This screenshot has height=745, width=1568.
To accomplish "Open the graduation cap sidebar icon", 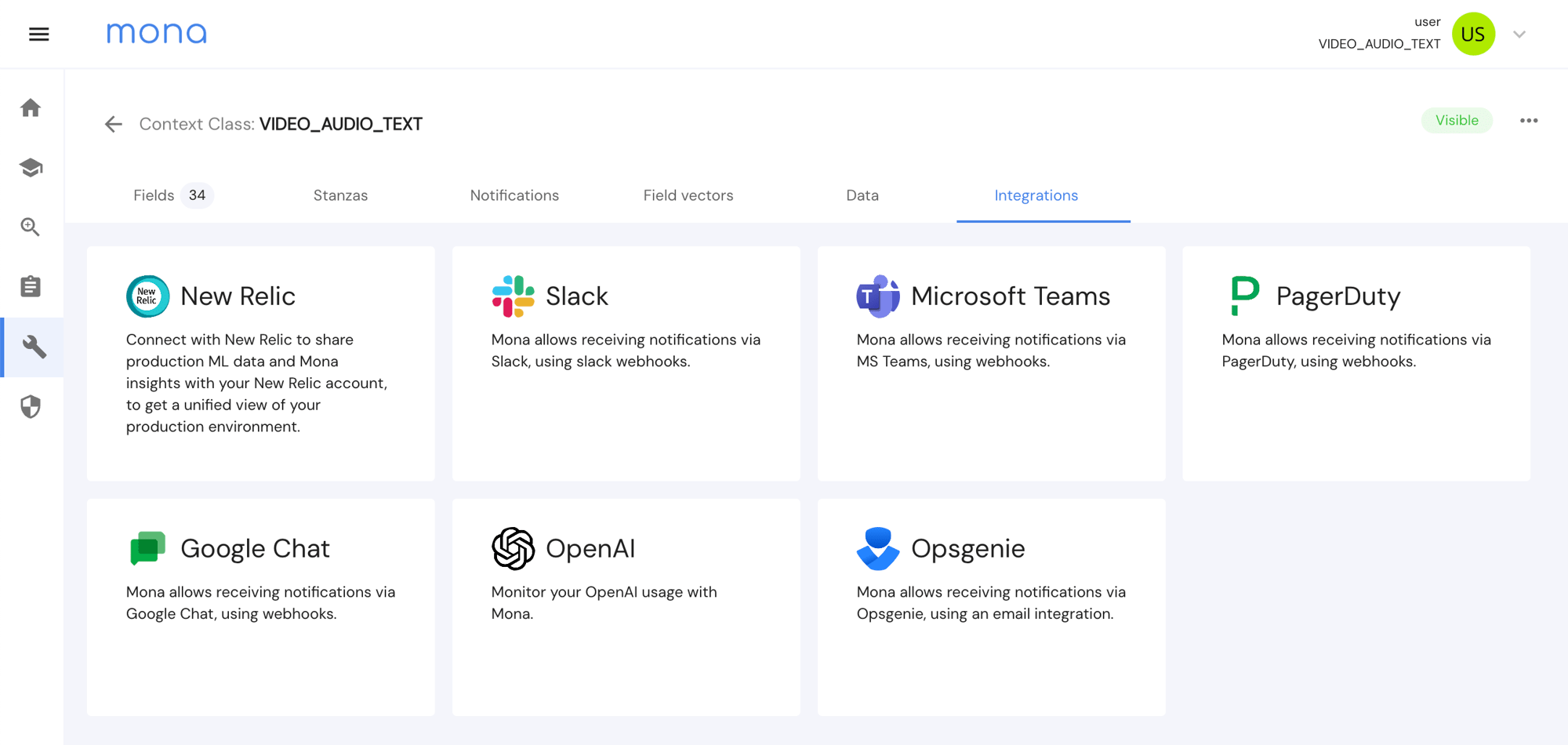I will coord(31,167).
